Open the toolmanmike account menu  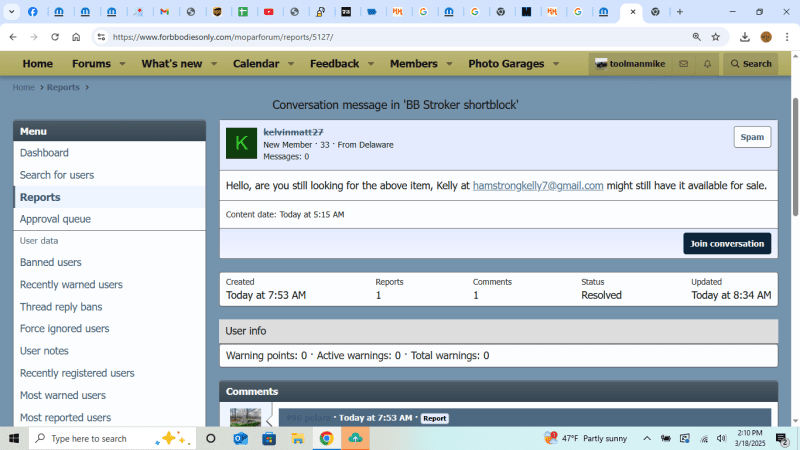pyautogui.click(x=630, y=64)
